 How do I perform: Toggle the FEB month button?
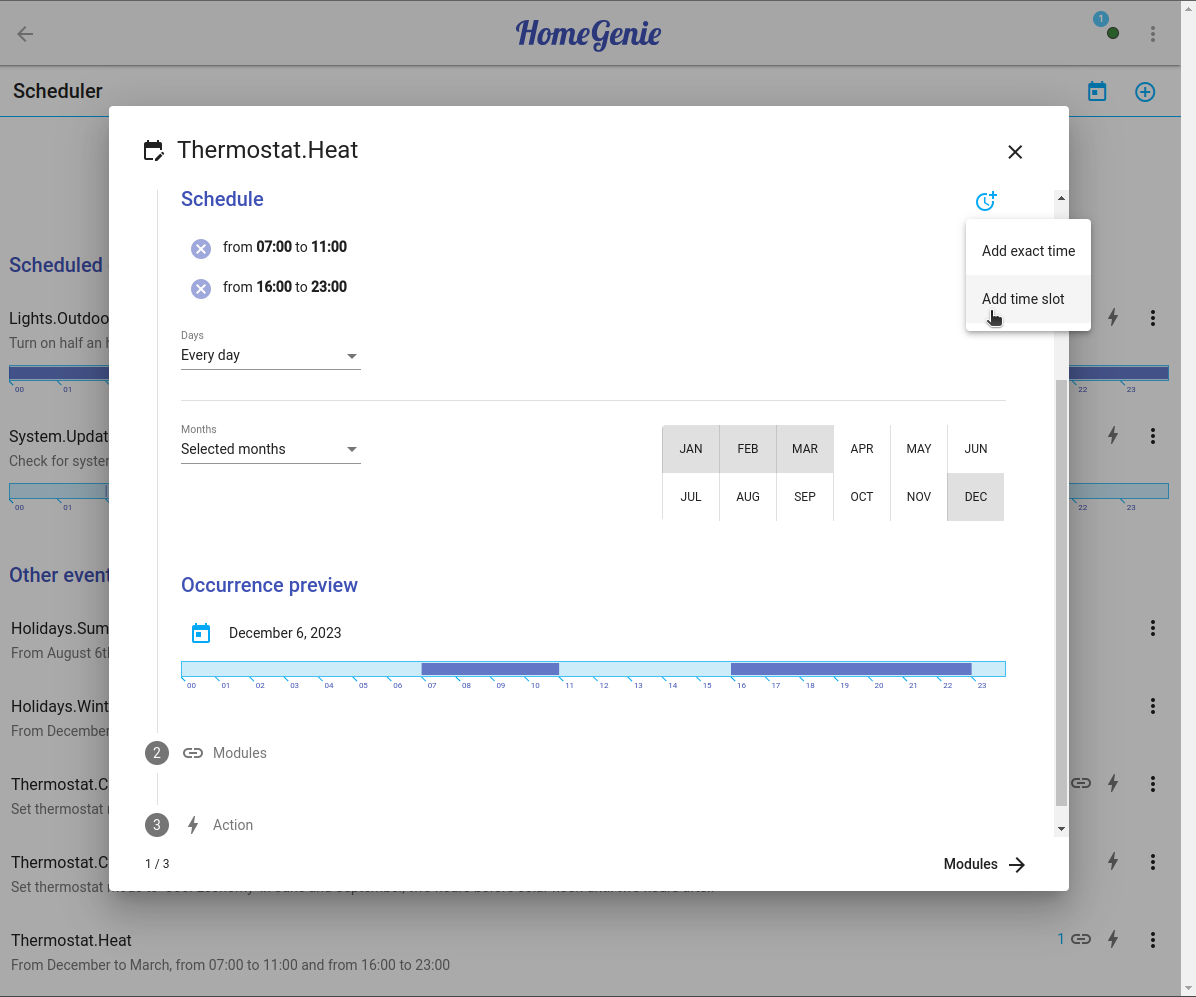(x=748, y=449)
